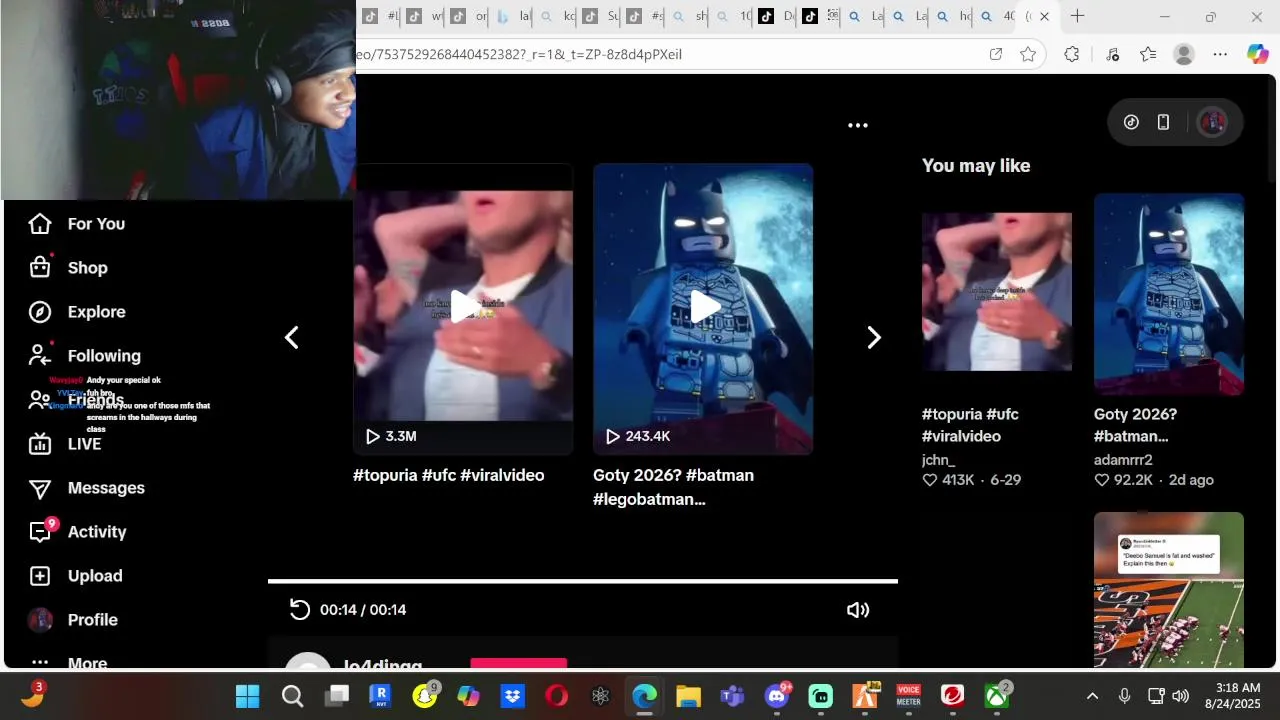
Task: Open topuria thumbnail under You may like
Action: point(997,292)
